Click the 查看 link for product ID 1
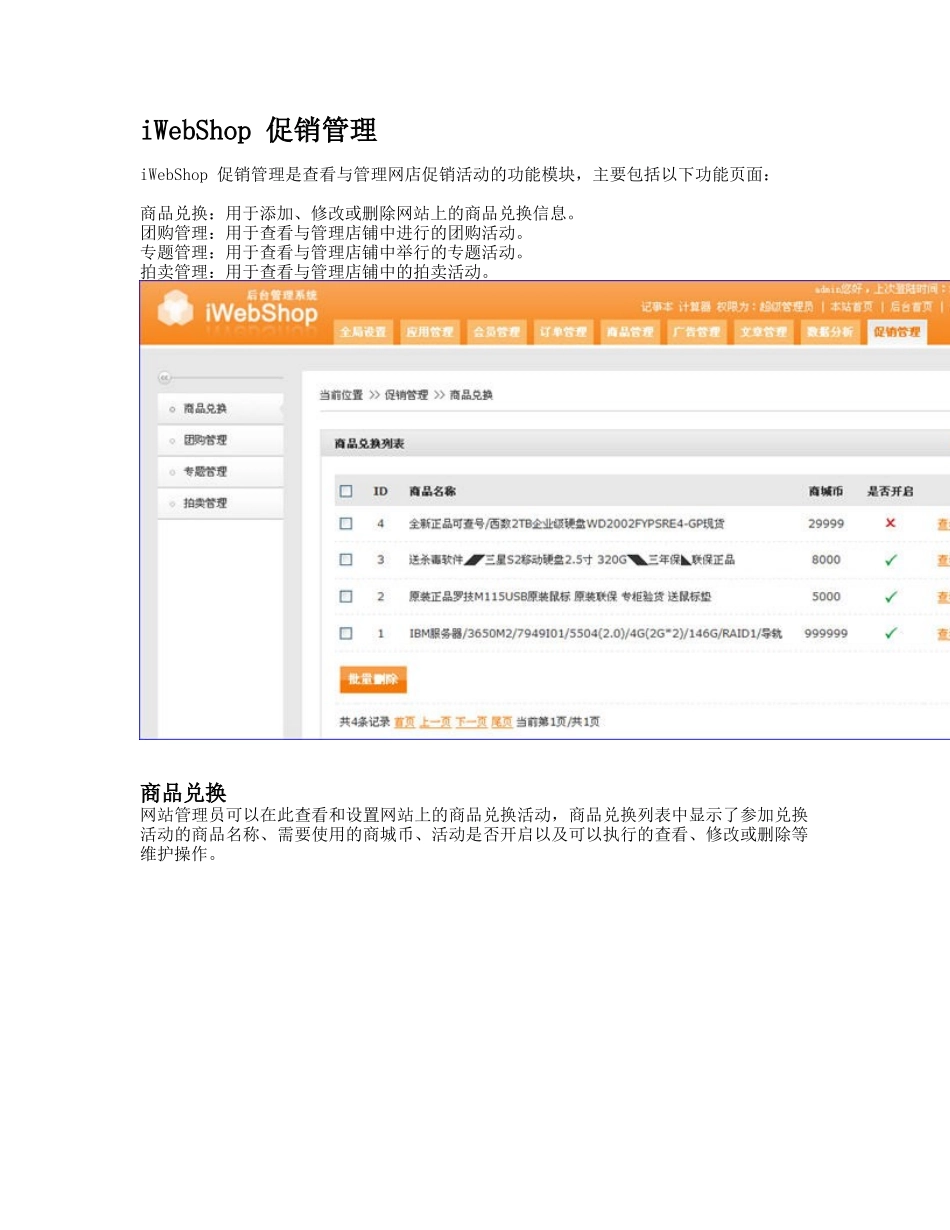This screenshot has height=1230, width=950. 943,633
